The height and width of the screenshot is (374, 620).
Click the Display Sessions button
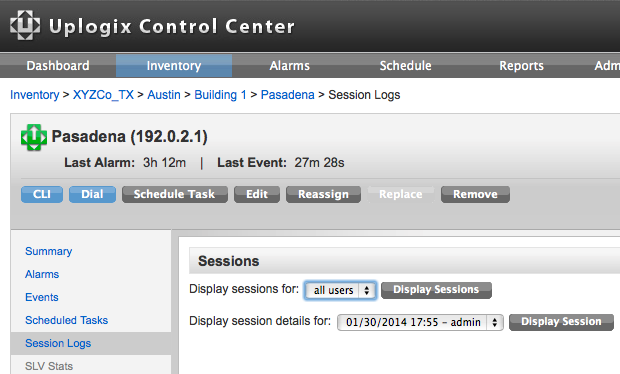[436, 290]
